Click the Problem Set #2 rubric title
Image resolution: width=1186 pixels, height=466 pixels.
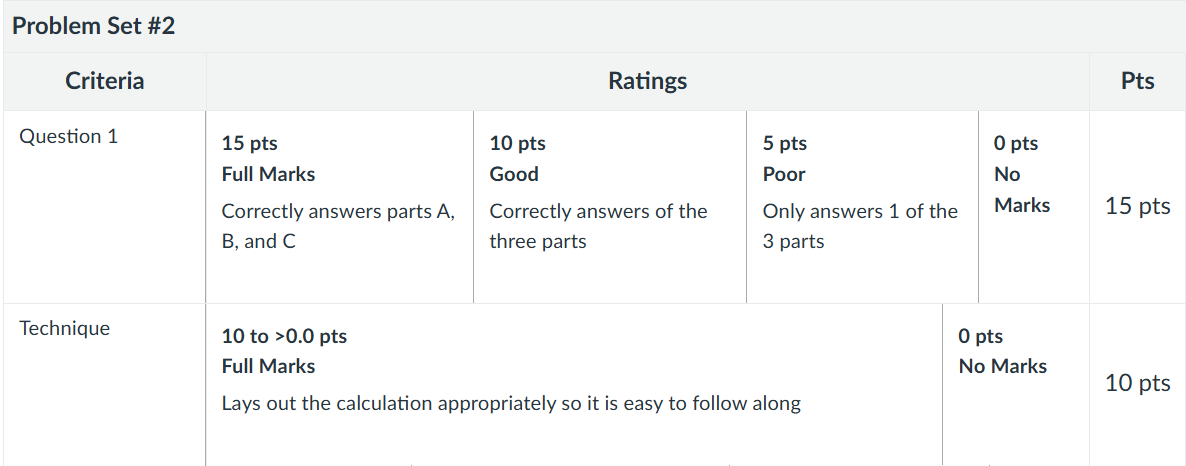pyautogui.click(x=94, y=26)
